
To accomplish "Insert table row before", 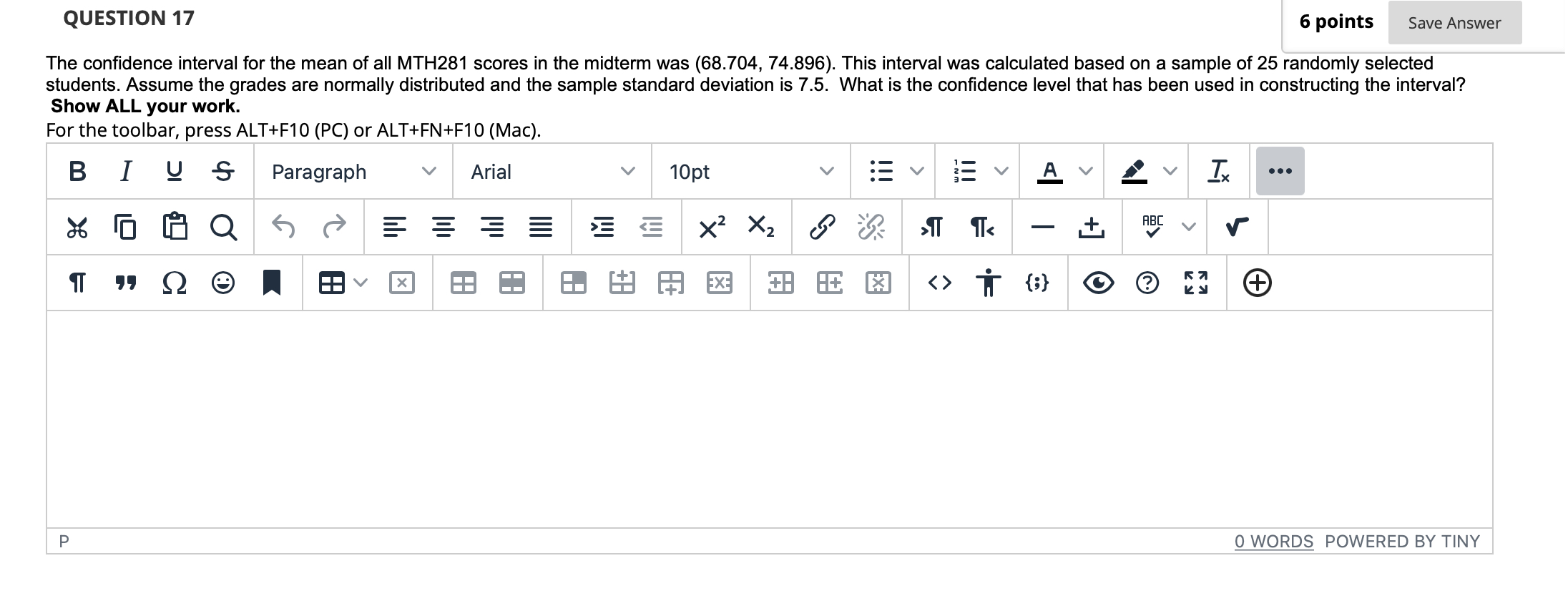I will (x=622, y=283).
